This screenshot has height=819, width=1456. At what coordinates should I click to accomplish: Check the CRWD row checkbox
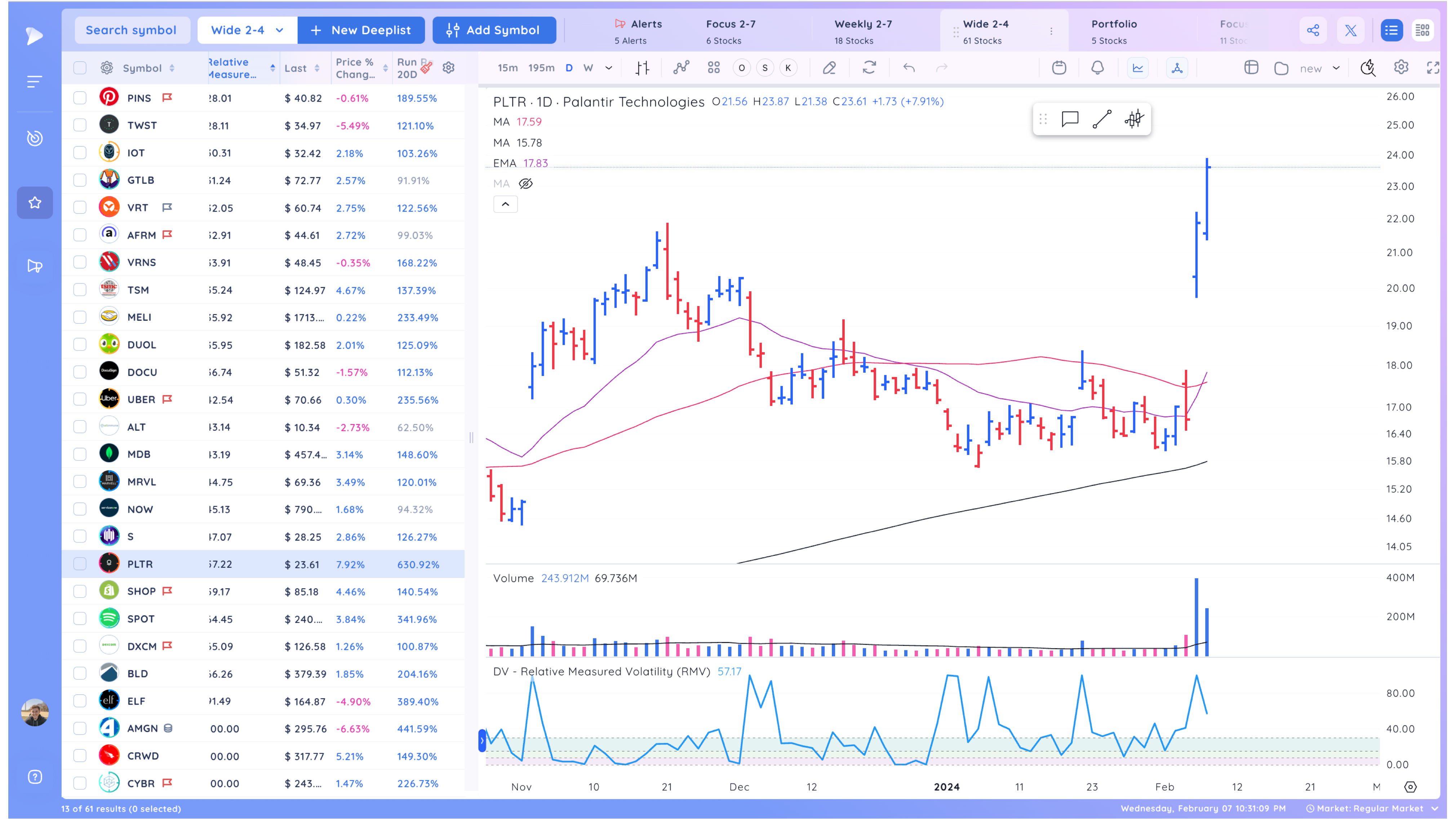point(80,756)
